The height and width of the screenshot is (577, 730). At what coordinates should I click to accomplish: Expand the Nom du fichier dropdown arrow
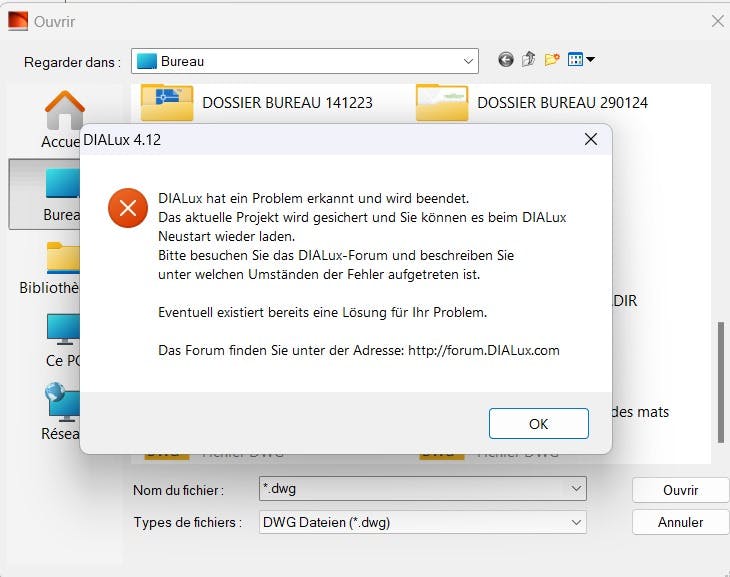(x=576, y=489)
